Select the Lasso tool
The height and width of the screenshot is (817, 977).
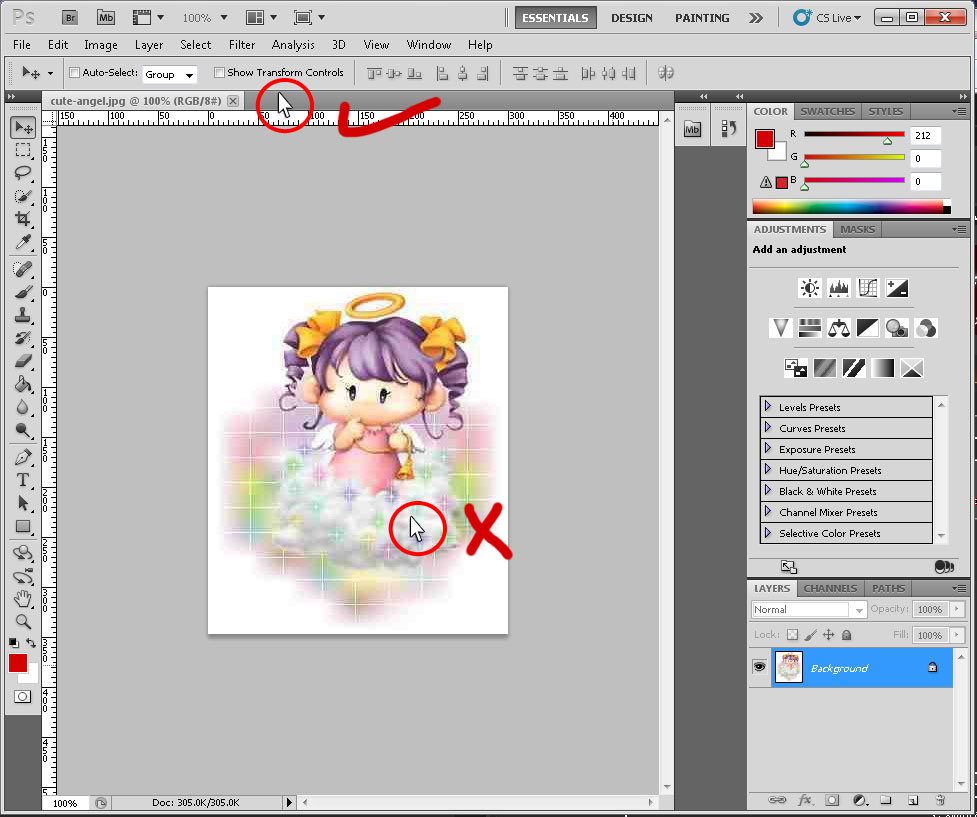point(23,173)
